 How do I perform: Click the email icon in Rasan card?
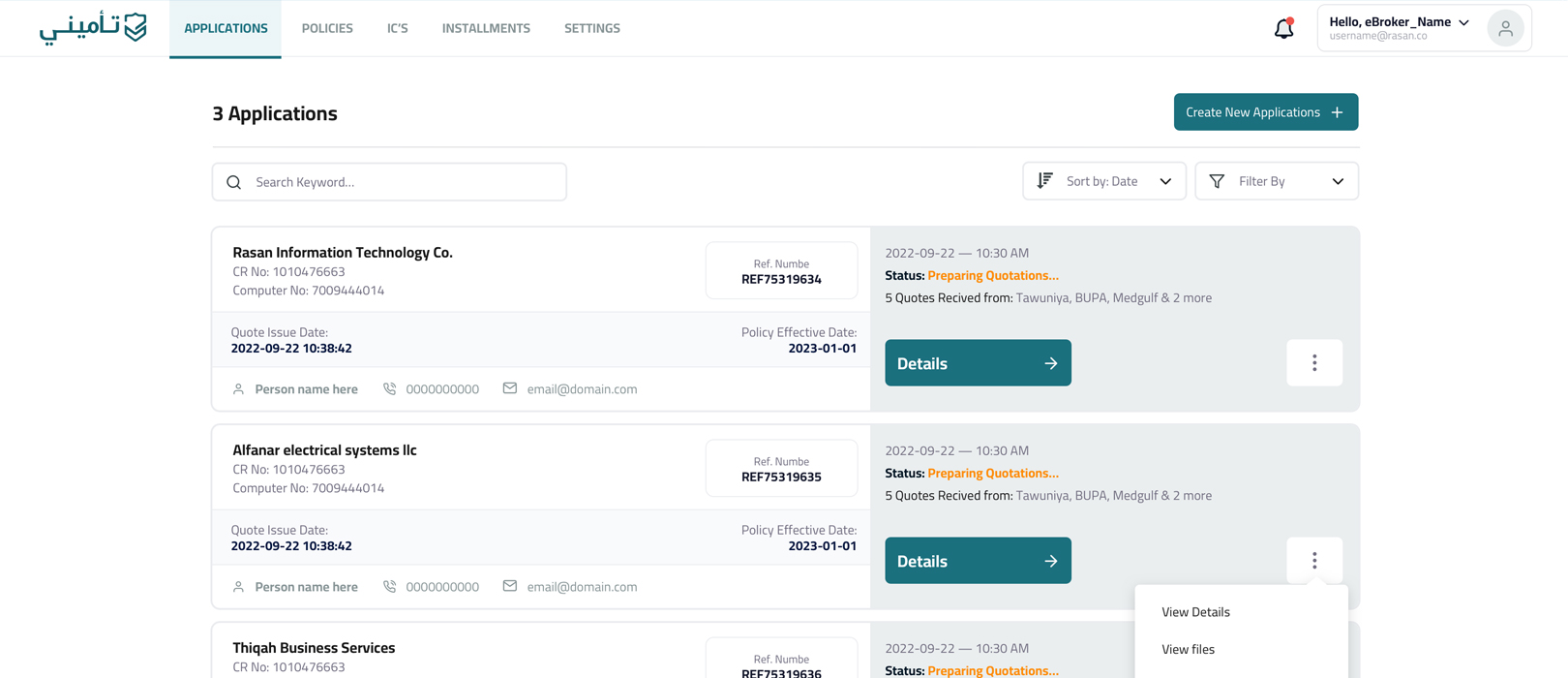tap(509, 388)
